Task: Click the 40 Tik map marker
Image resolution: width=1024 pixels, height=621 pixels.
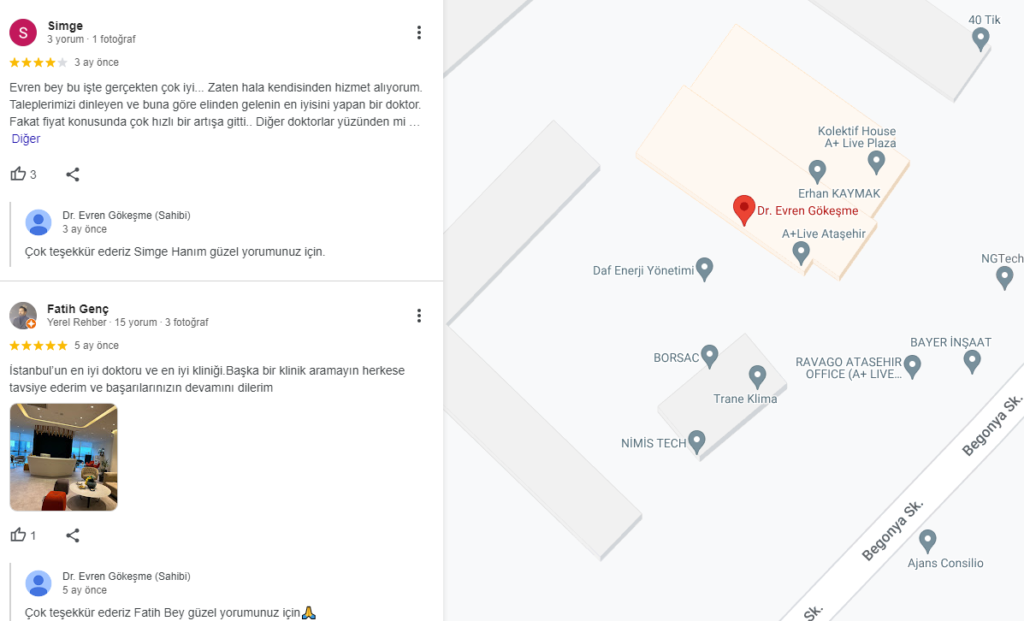Action: [x=980, y=39]
